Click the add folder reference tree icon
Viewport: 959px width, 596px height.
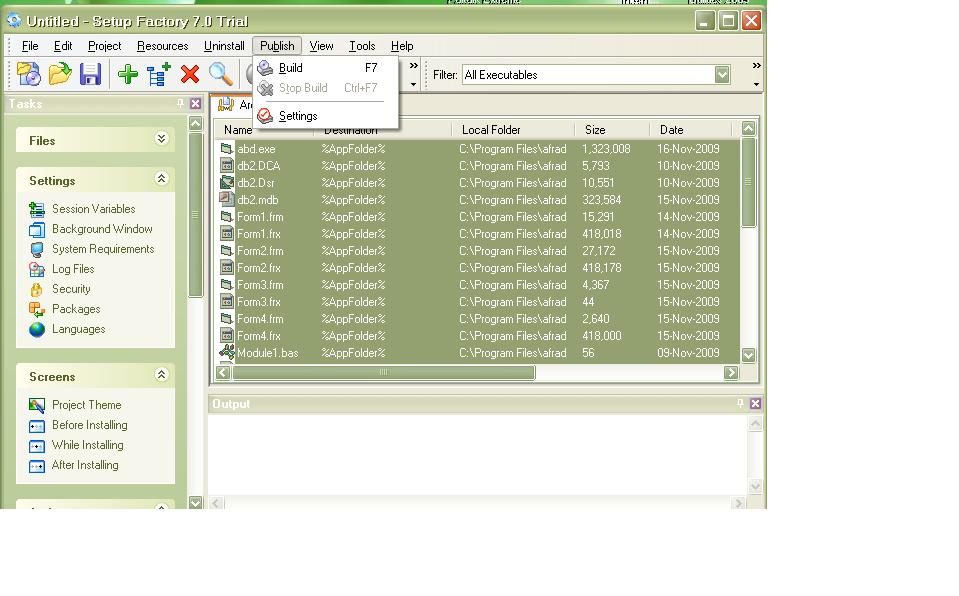click(x=158, y=75)
